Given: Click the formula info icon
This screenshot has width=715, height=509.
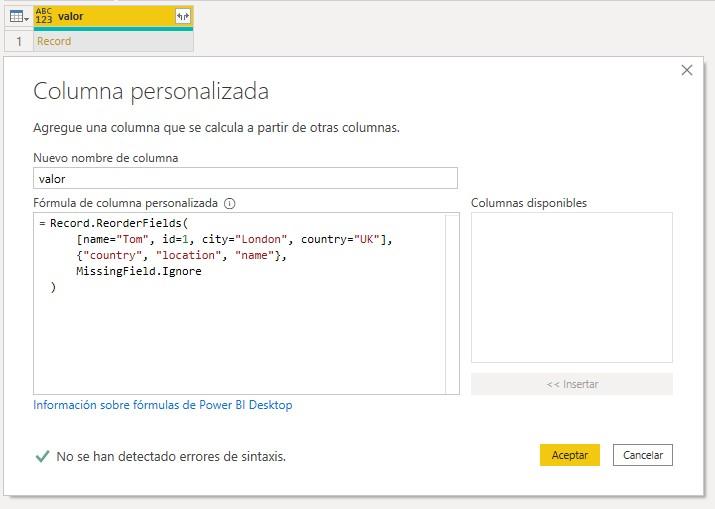Looking at the screenshot, I should 229,203.
